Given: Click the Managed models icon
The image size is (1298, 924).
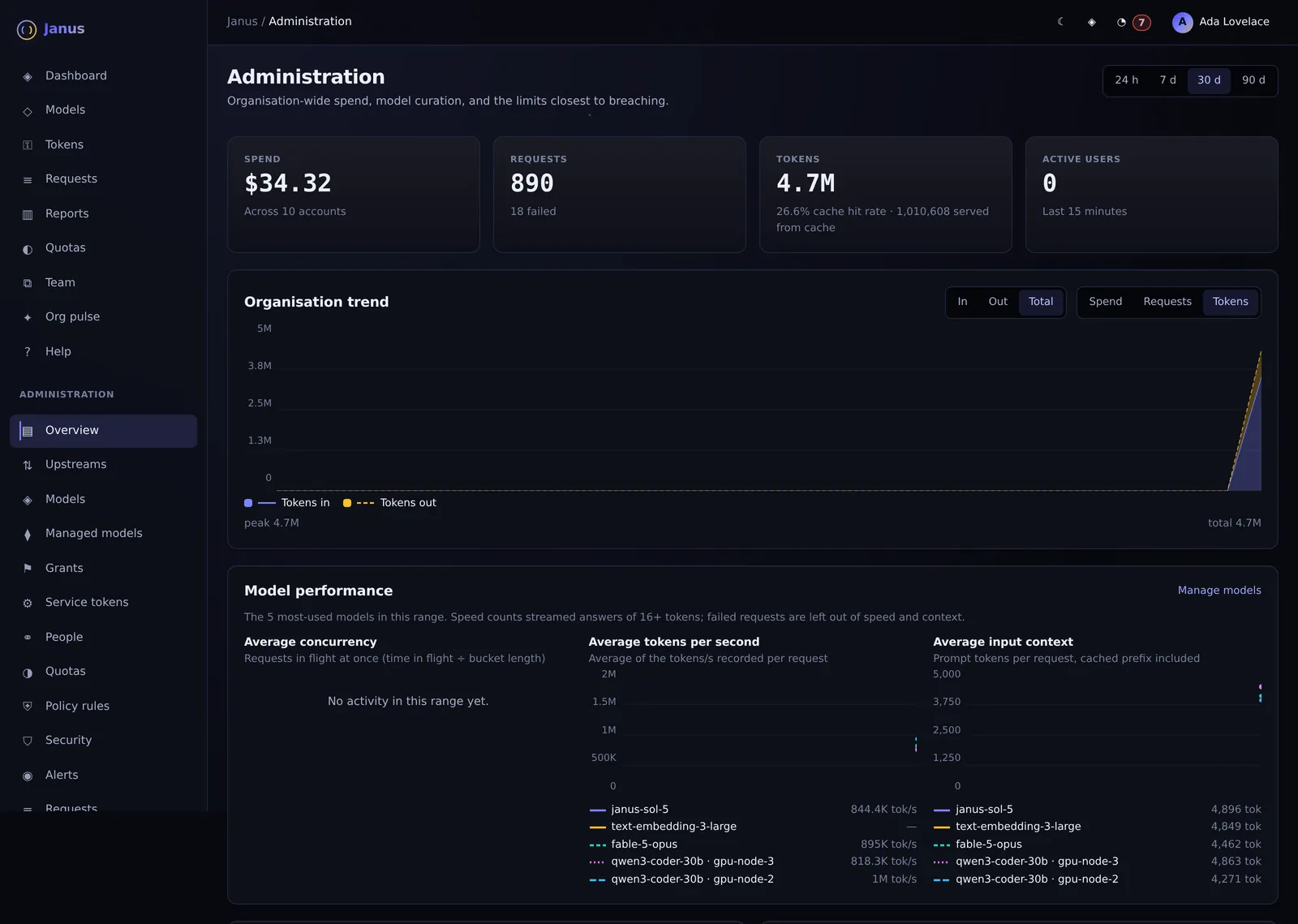Looking at the screenshot, I should (x=28, y=534).
